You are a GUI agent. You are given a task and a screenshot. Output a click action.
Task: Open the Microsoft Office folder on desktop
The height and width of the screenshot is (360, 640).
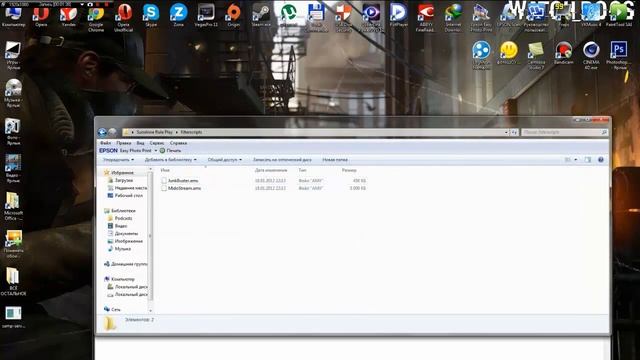pyautogui.click(x=13, y=206)
